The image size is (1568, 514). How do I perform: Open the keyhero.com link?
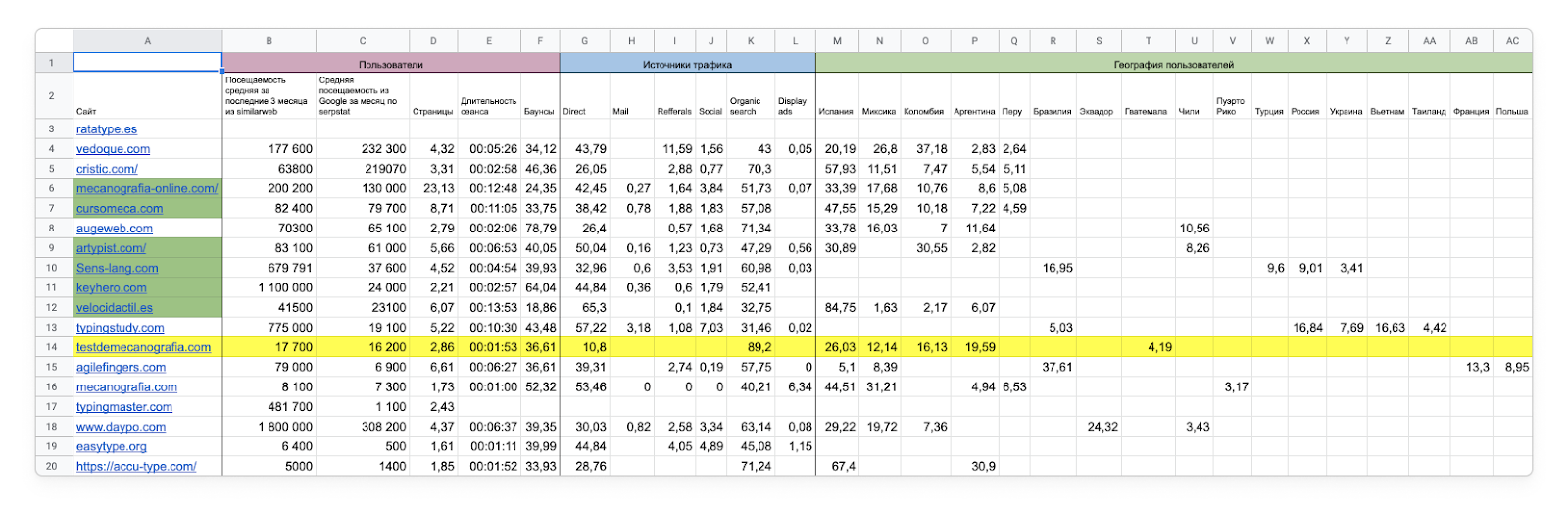[112, 287]
